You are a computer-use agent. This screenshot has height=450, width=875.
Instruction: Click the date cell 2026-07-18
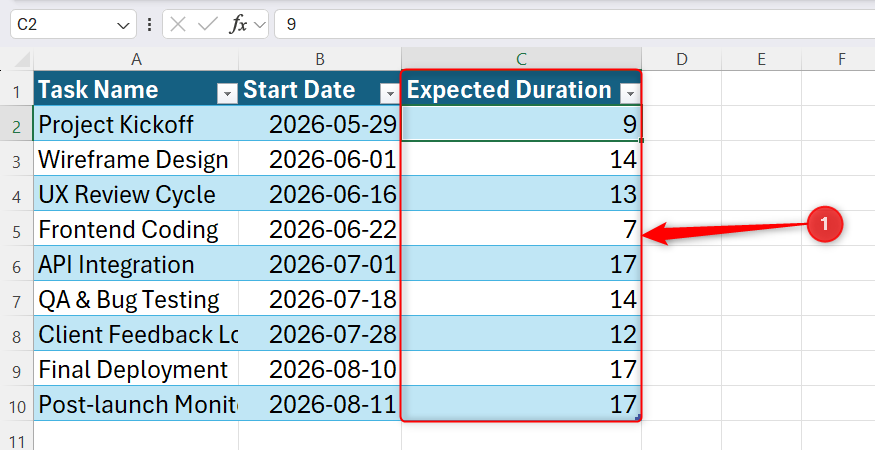320,298
